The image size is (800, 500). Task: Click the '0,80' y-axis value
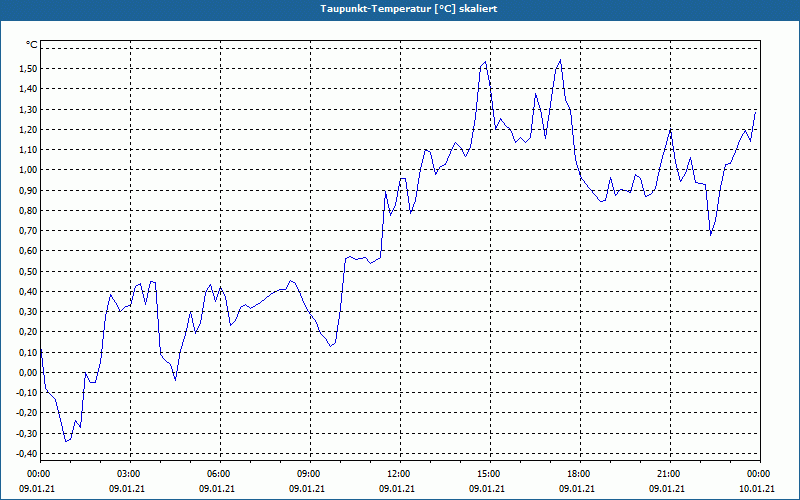pyautogui.click(x=29, y=210)
